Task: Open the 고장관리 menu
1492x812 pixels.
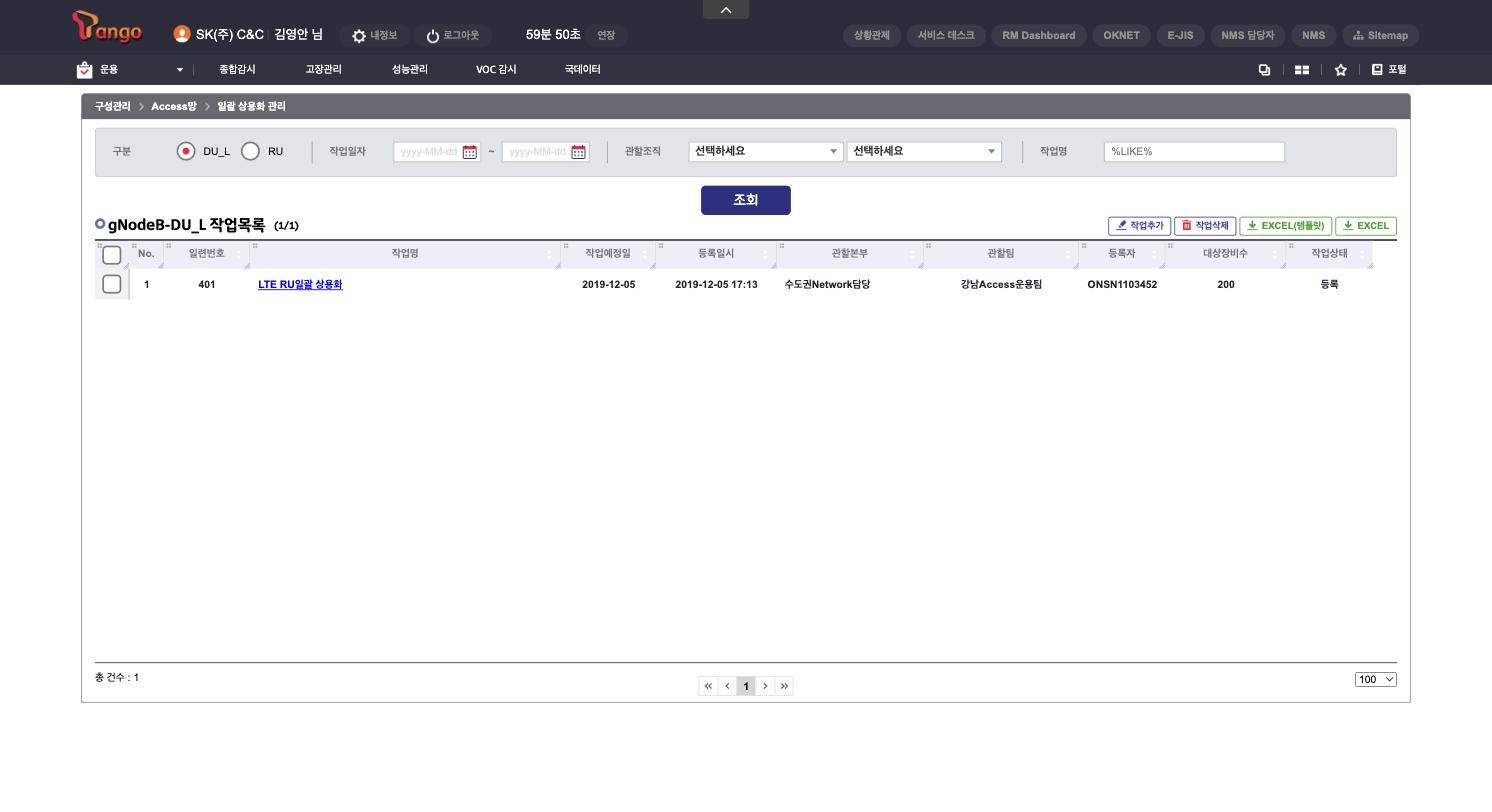Action: pyautogui.click(x=323, y=70)
